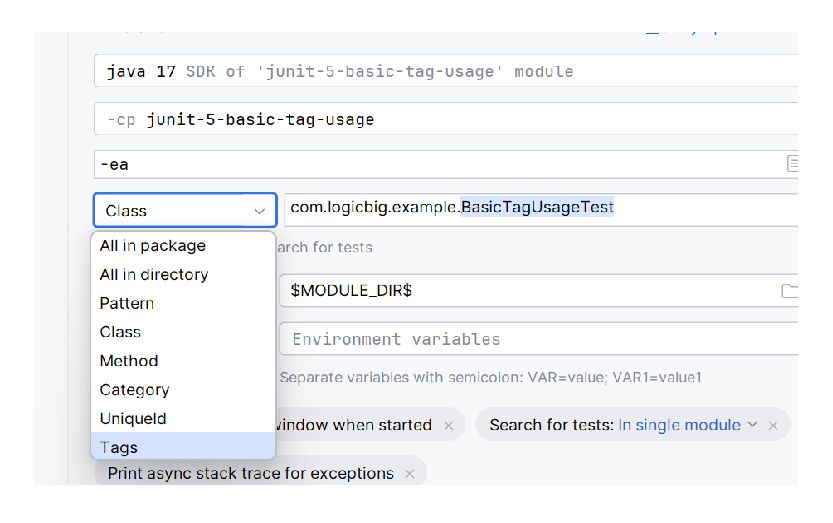
Task: Click the -cp junit-5-basic-tag-usage classpath field
Action: tap(440, 120)
